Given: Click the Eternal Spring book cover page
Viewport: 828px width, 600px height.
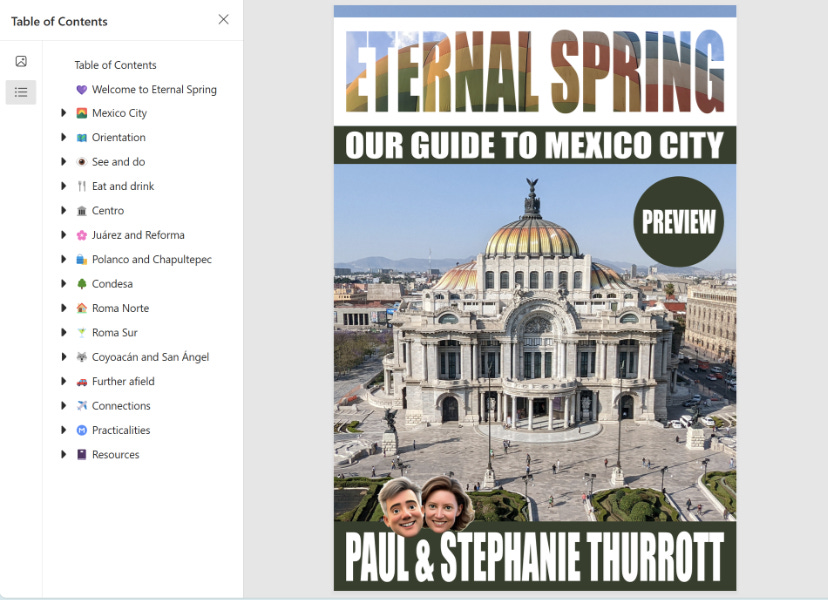Looking at the screenshot, I should point(535,298).
